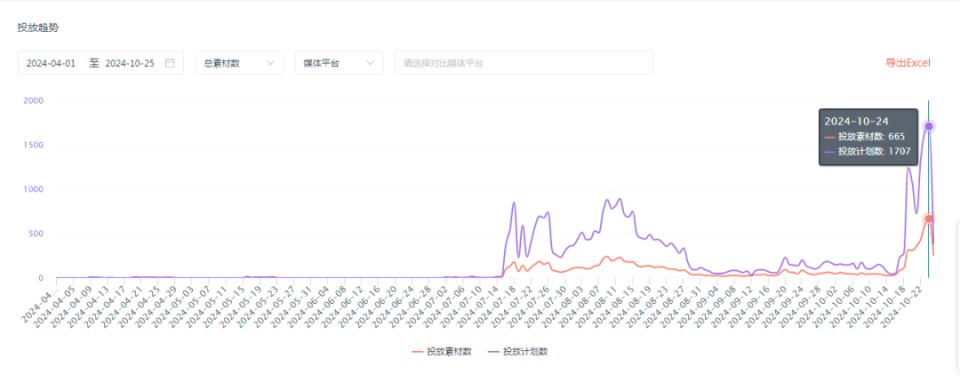Click the 2024-07-18 purple peak on chart

pos(514,203)
